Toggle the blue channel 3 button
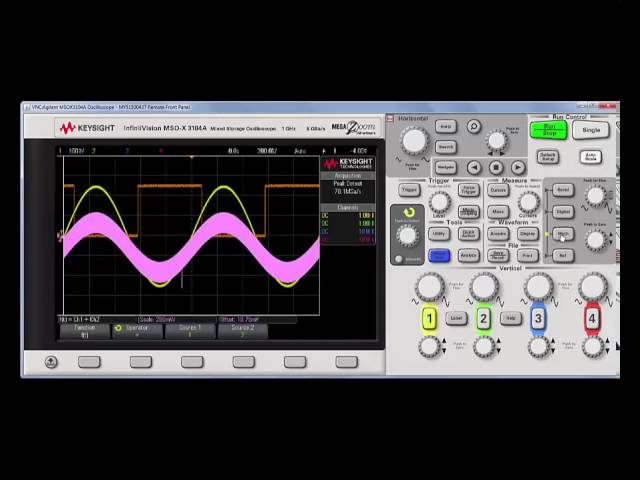Image resolution: width=640 pixels, height=480 pixels. [538, 318]
